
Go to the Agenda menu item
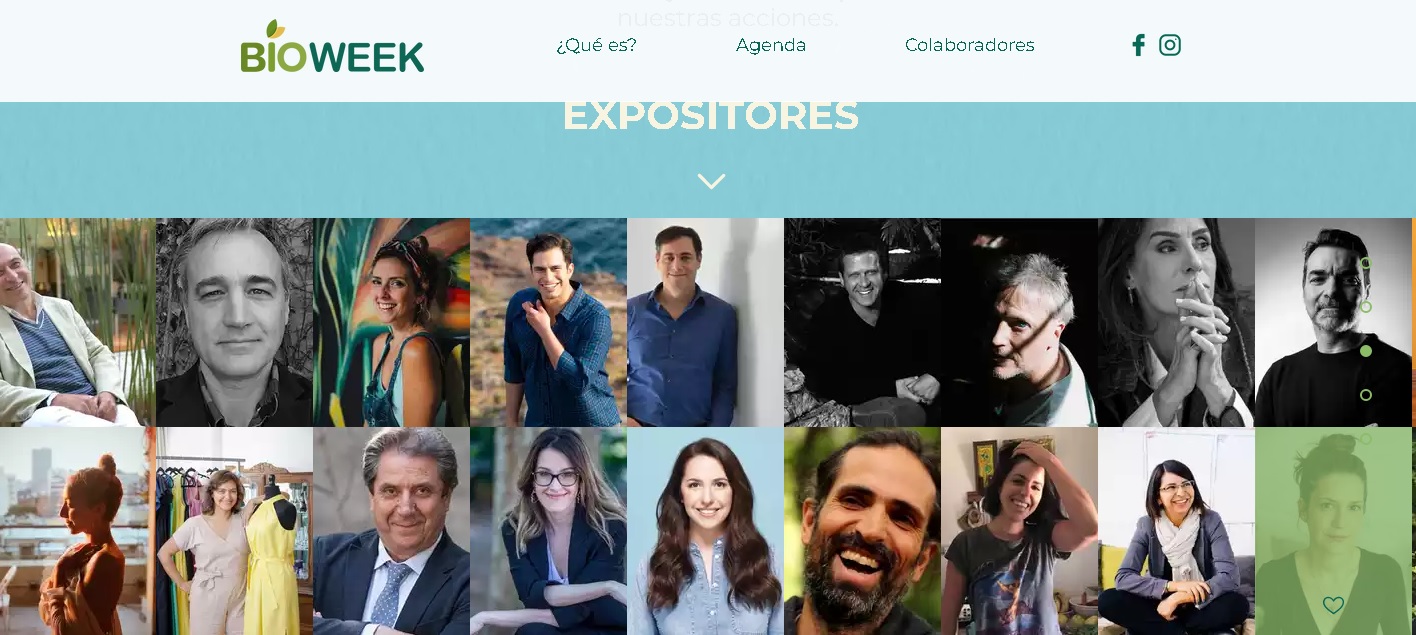point(771,45)
